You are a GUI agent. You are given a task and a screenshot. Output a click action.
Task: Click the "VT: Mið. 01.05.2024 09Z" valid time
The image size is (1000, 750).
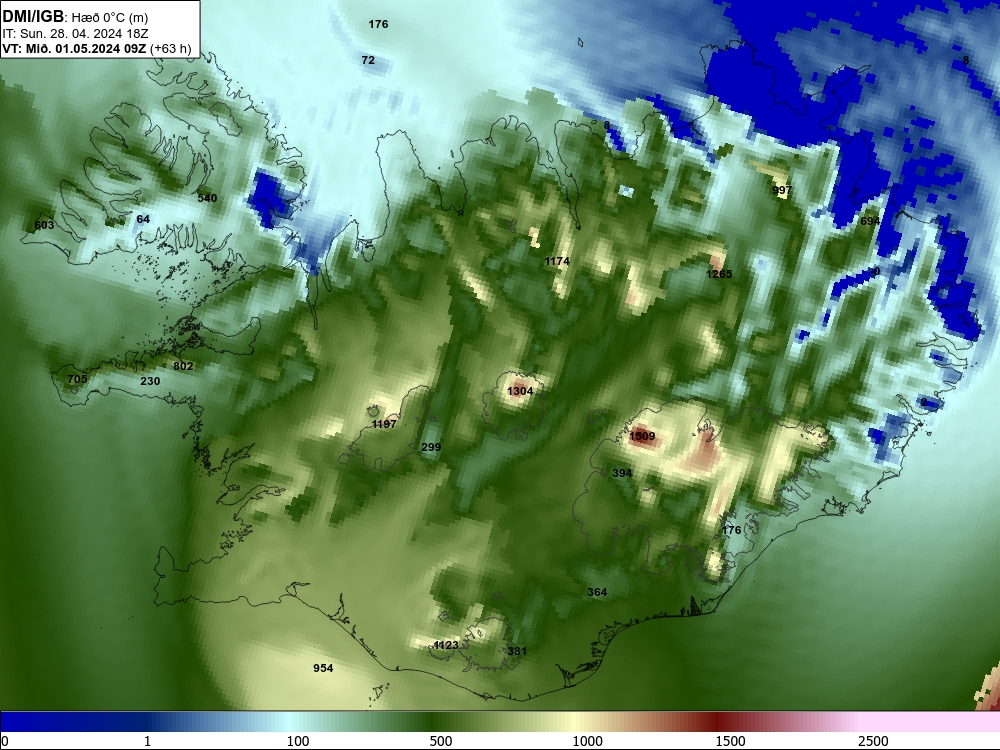pos(74,48)
